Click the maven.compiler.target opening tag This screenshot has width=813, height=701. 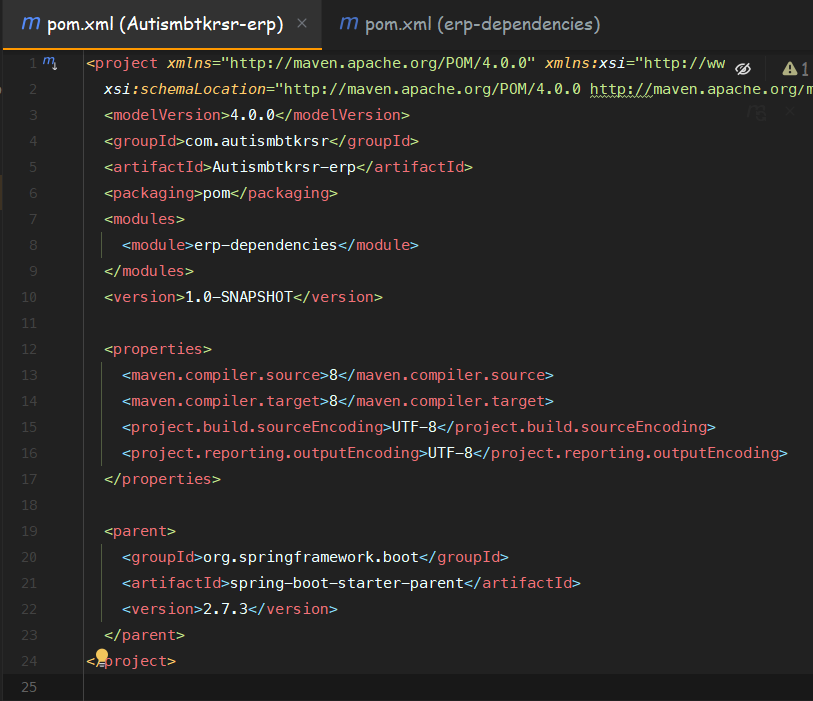click(226, 401)
